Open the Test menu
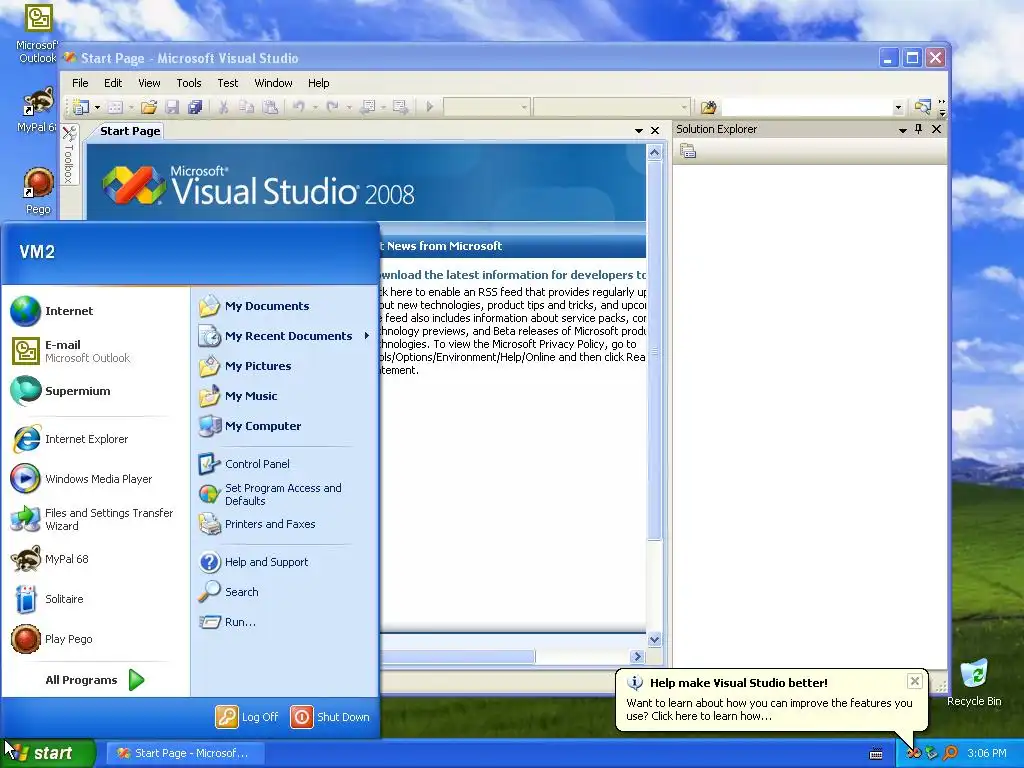This screenshot has width=1024, height=768. pyautogui.click(x=228, y=83)
